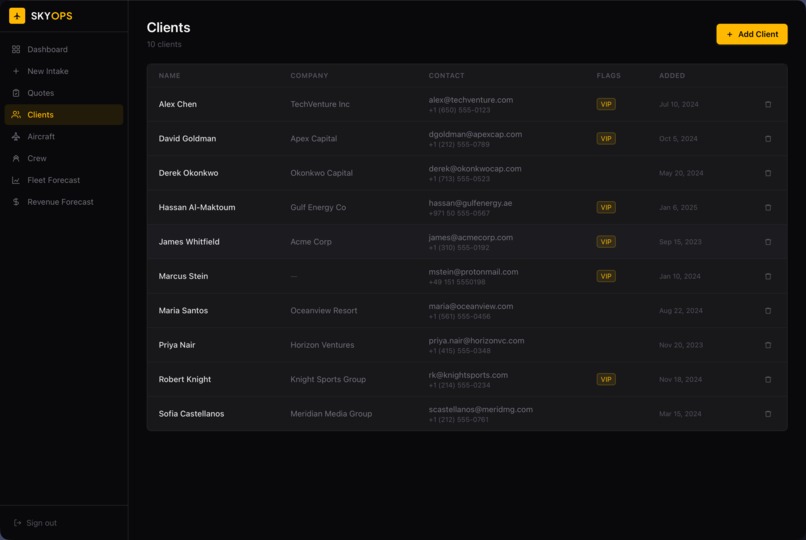Click the Sign out arrow icon
Screen dimensions: 806x540
click(x=17, y=523)
